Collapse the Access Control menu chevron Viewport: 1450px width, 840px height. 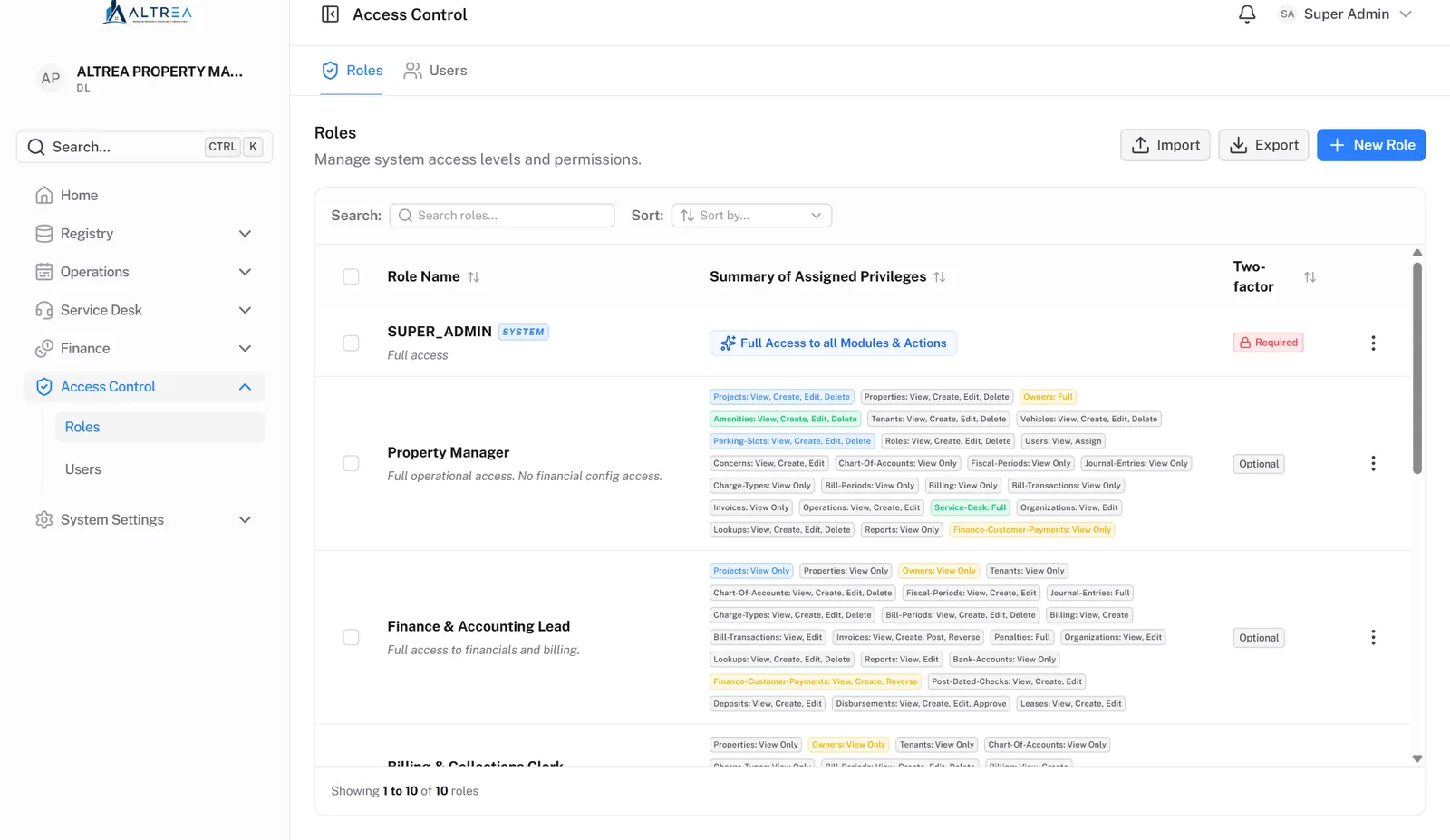(x=245, y=387)
